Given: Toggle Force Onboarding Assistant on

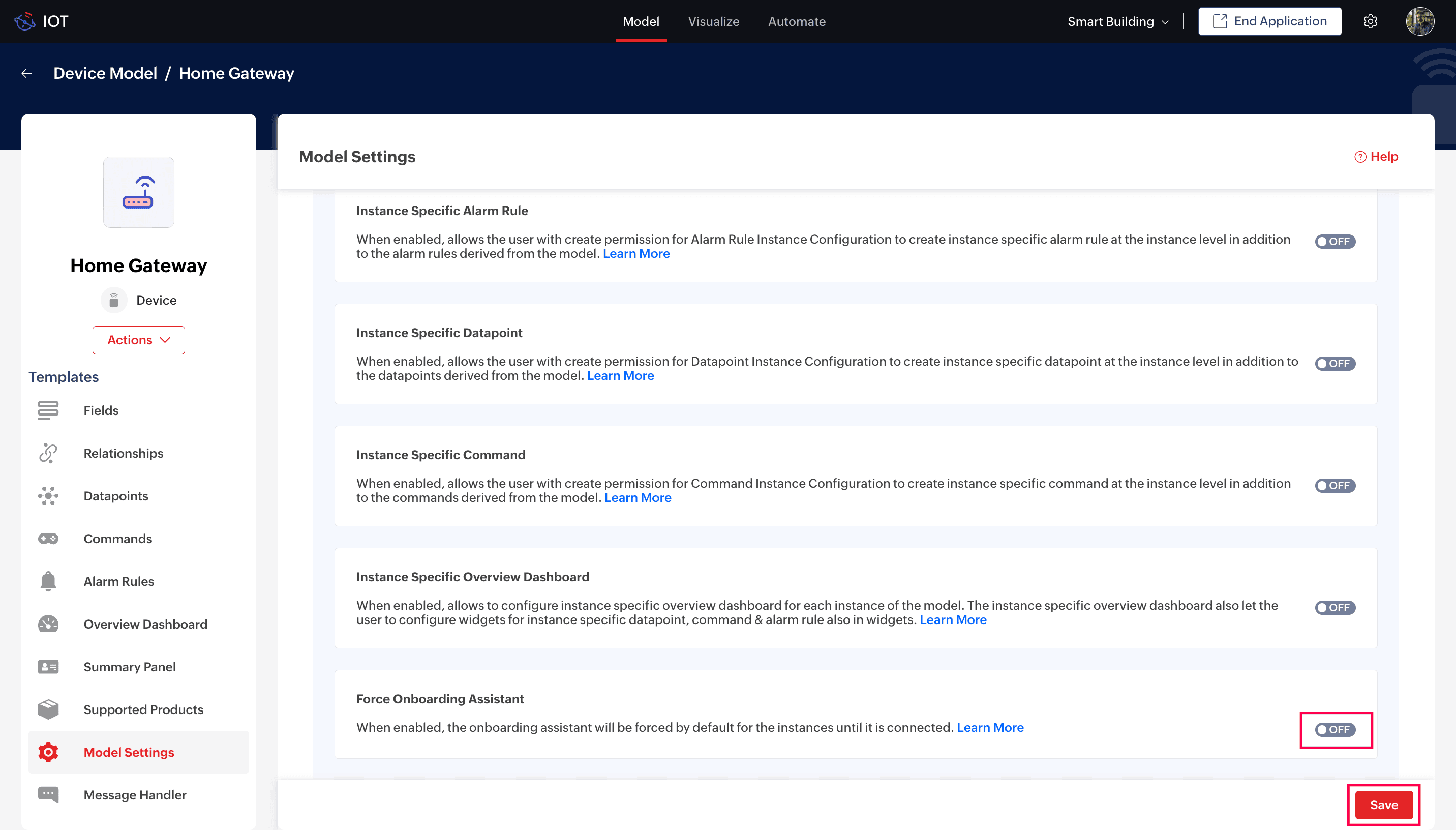Looking at the screenshot, I should [x=1334, y=730].
